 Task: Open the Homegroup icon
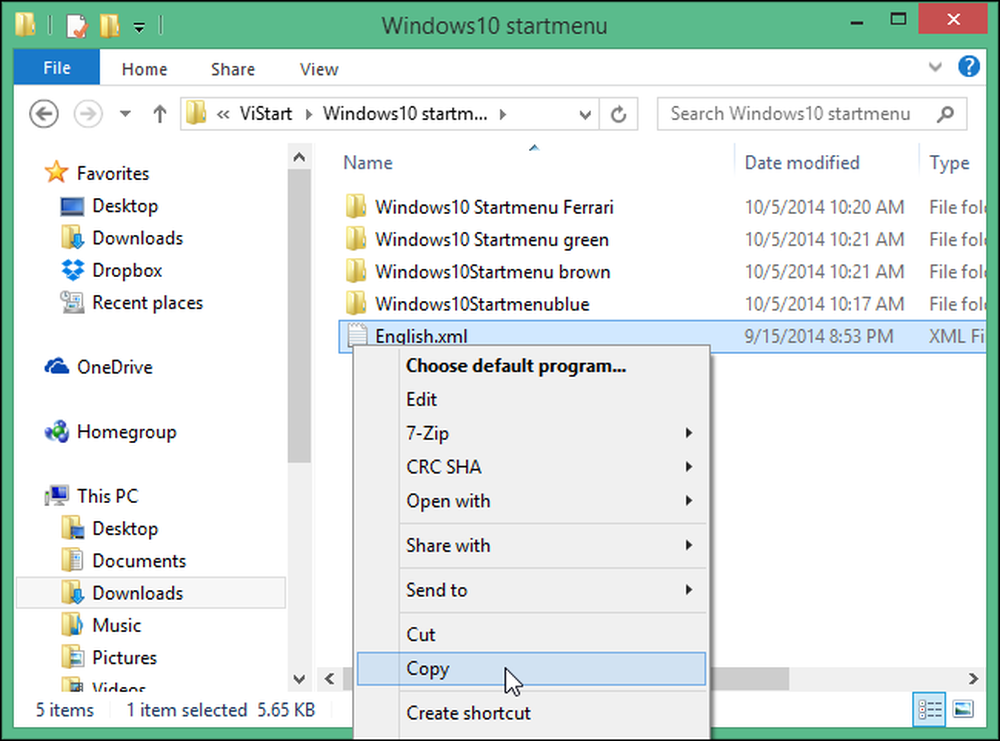(x=57, y=432)
